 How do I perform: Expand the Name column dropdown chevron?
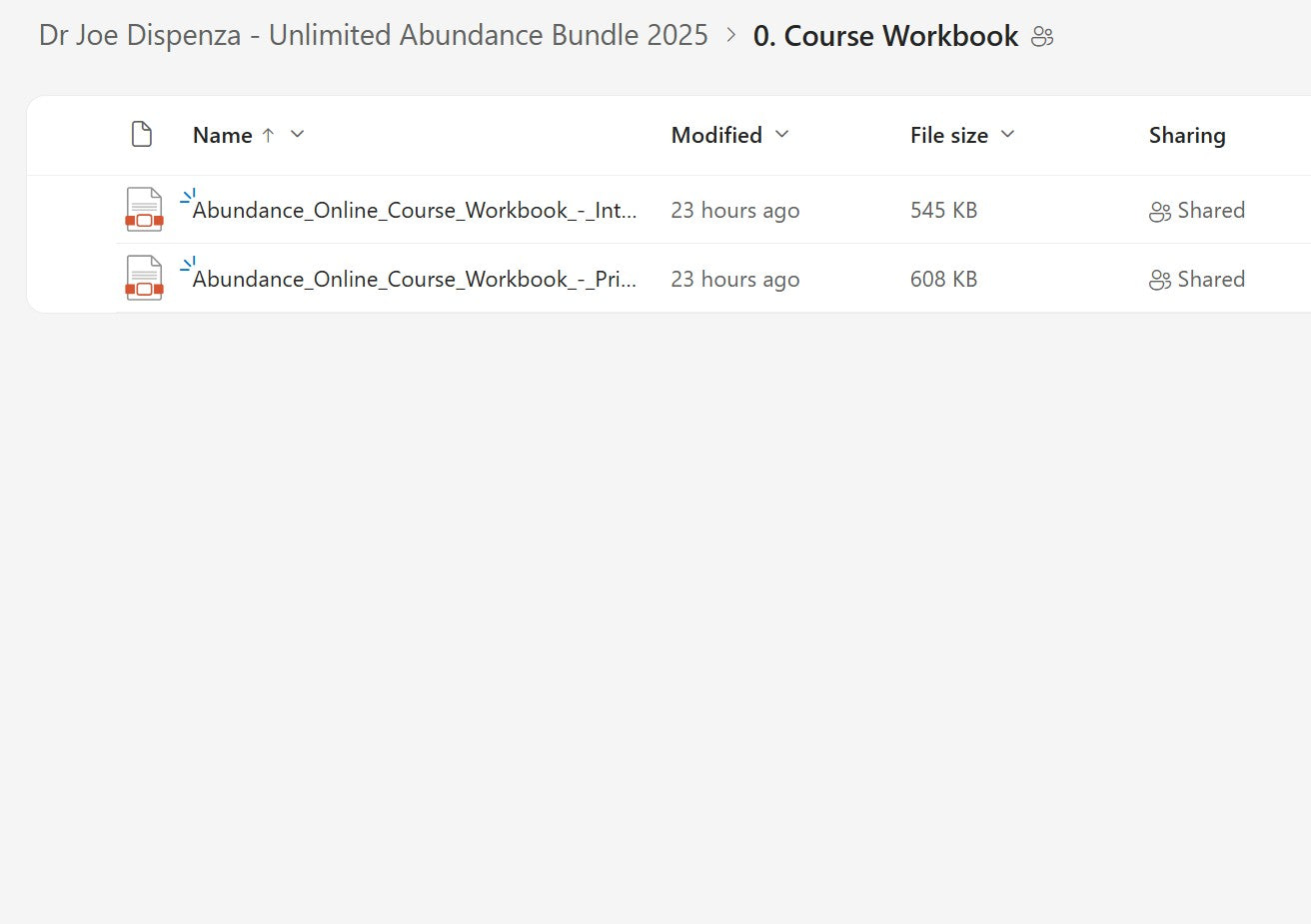tap(297, 135)
